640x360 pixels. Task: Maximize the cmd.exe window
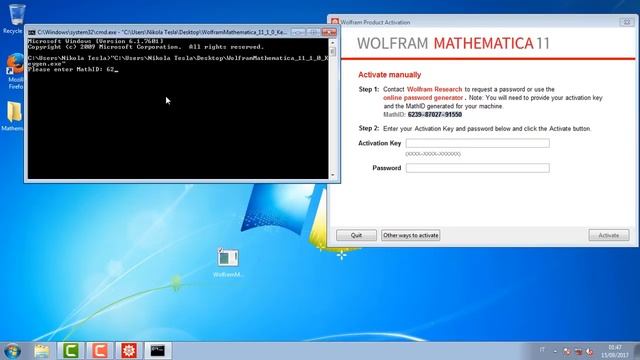313,32
